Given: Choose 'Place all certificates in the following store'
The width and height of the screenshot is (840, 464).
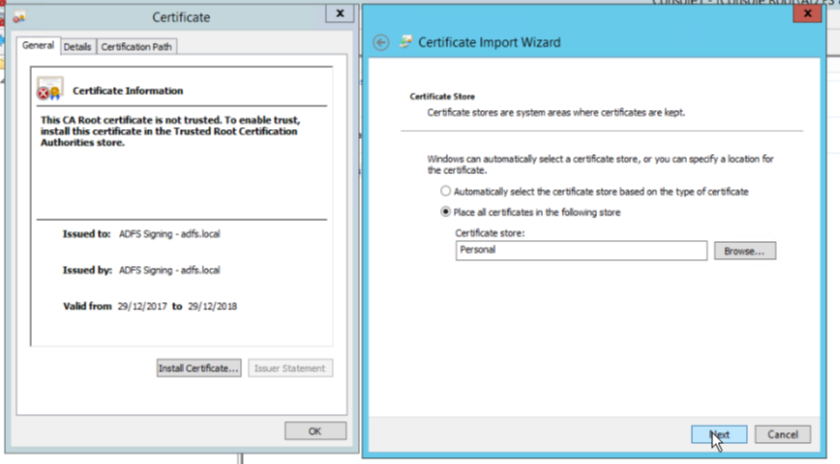Looking at the screenshot, I should (x=445, y=212).
